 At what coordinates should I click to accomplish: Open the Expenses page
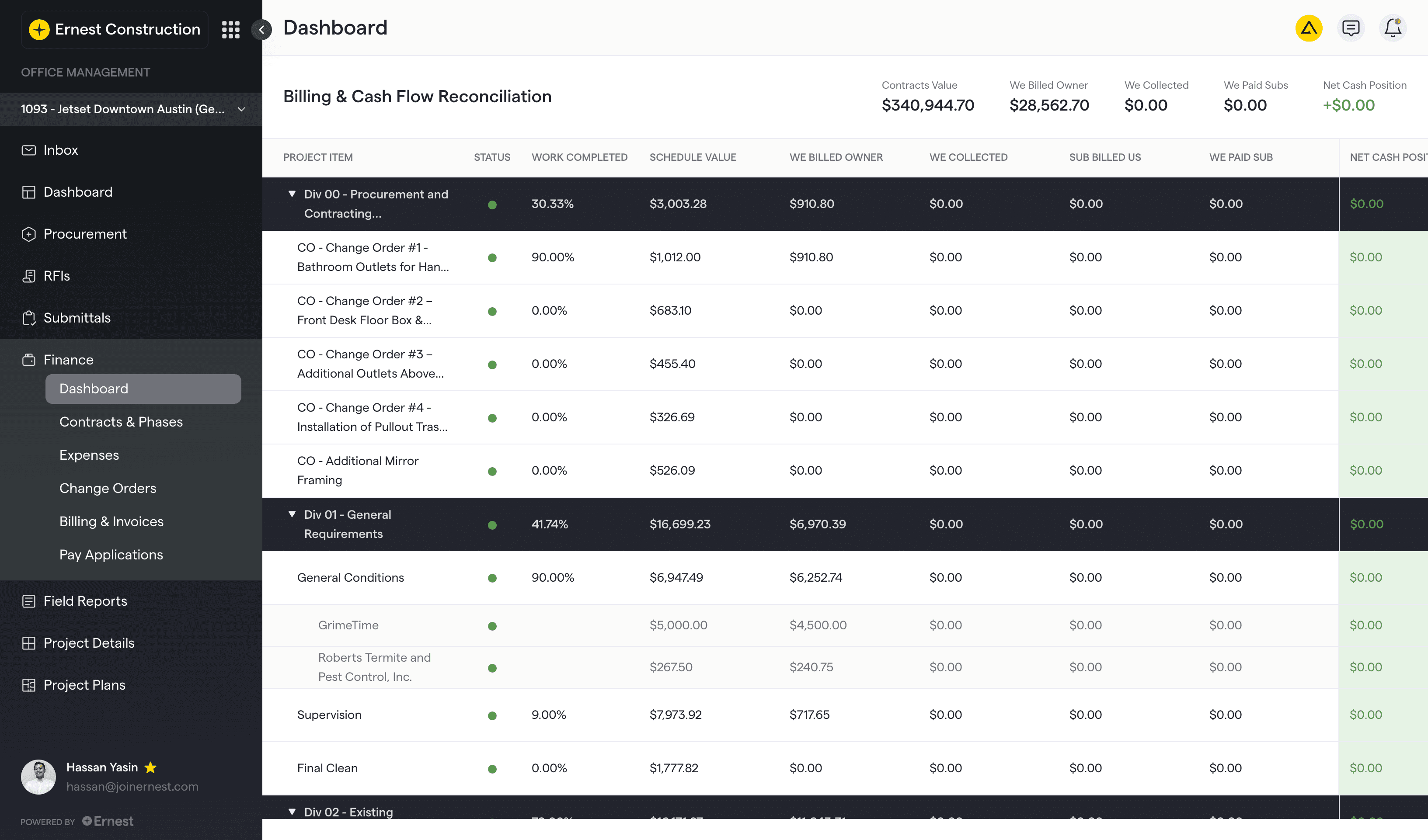click(89, 455)
